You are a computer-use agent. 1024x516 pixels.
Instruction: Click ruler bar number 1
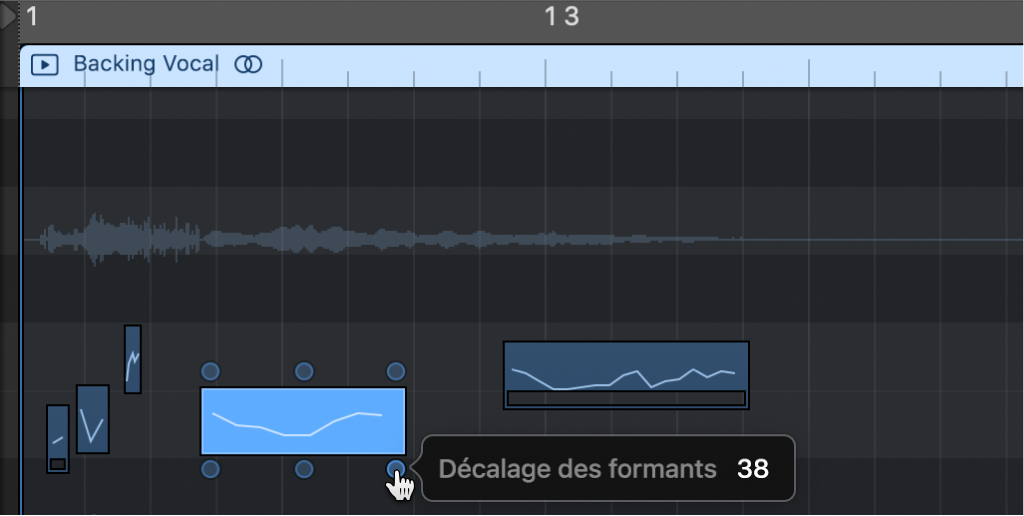click(x=32, y=16)
